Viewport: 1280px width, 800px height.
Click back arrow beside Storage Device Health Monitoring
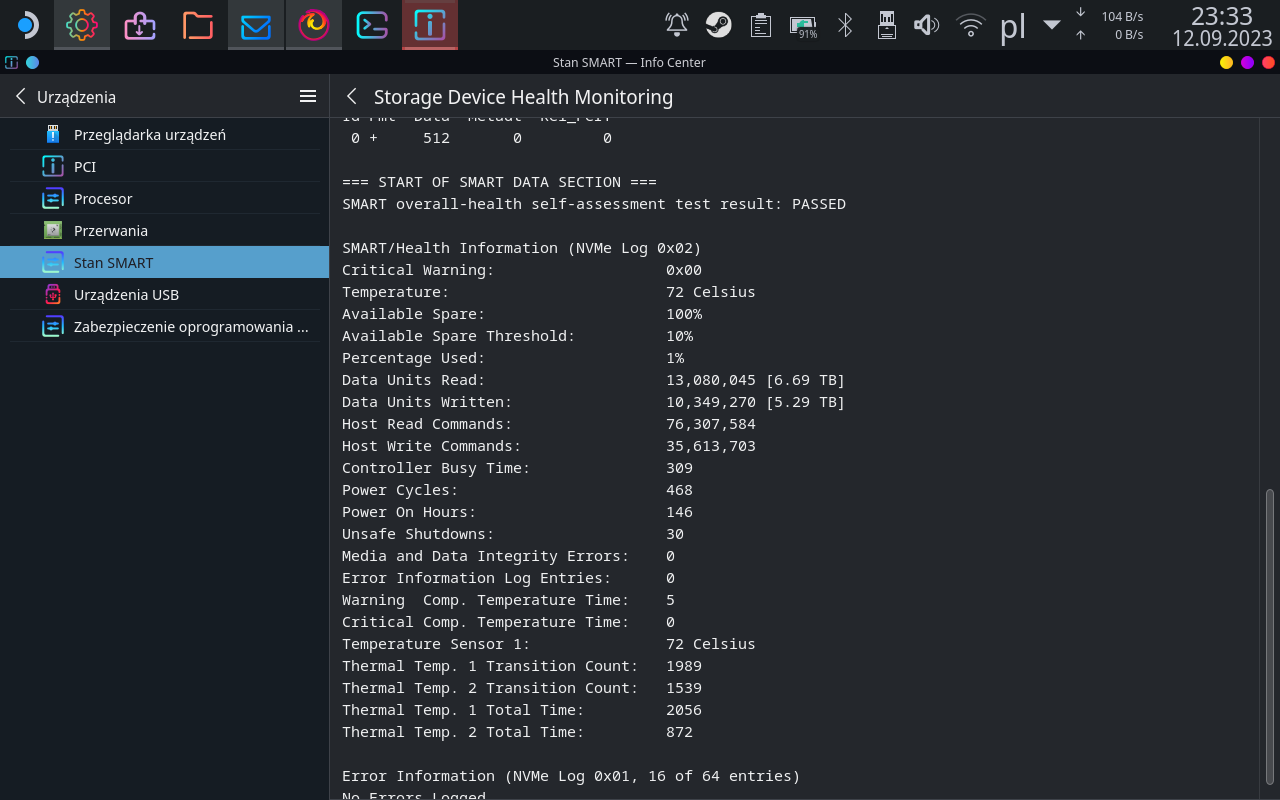pos(351,97)
